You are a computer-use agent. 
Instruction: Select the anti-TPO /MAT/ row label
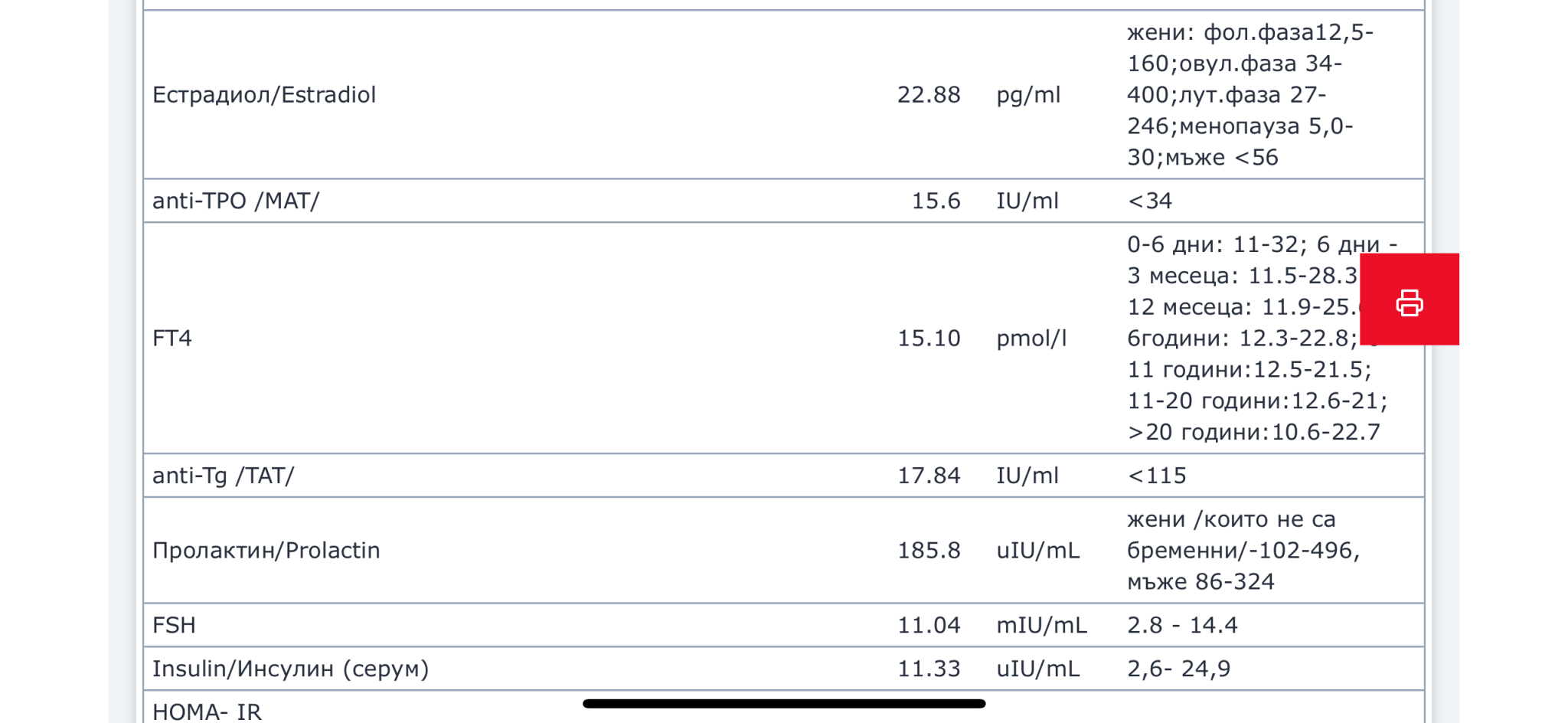coord(236,201)
